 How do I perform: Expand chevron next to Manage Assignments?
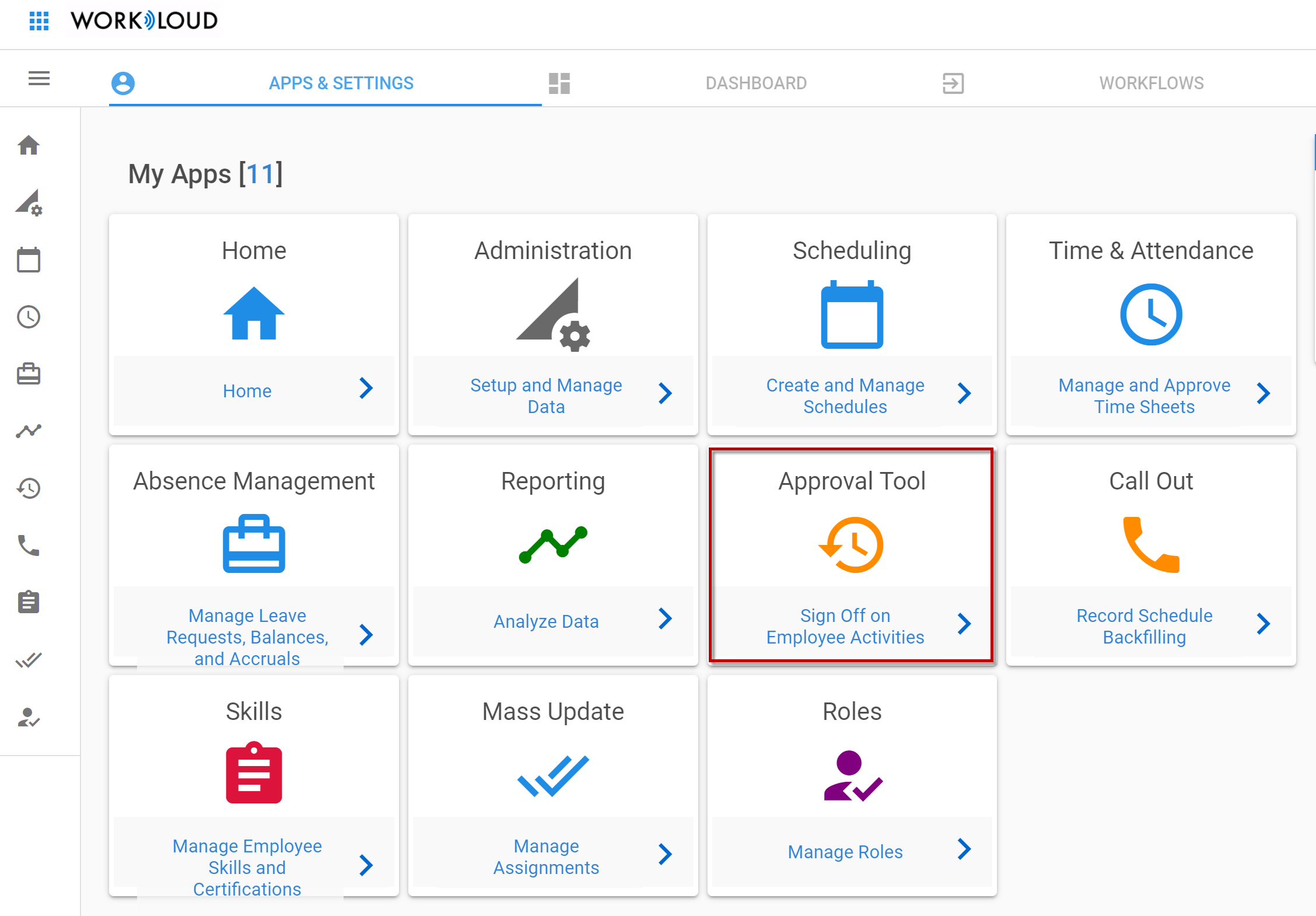[x=665, y=855]
